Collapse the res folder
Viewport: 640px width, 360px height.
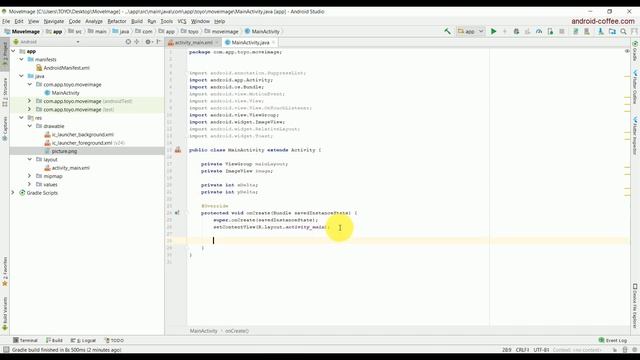21,118
